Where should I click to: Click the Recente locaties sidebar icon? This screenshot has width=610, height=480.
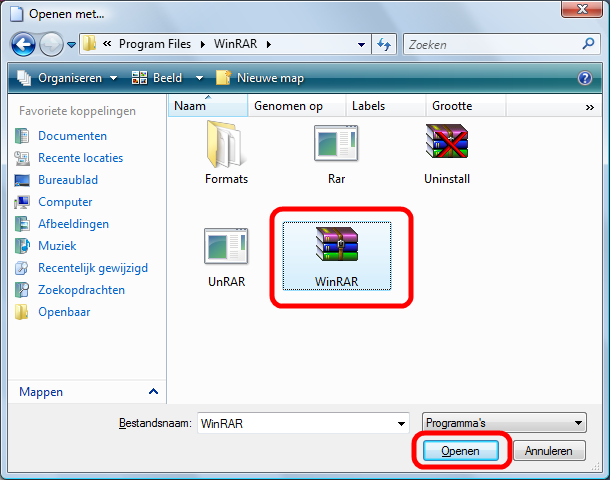[22, 158]
